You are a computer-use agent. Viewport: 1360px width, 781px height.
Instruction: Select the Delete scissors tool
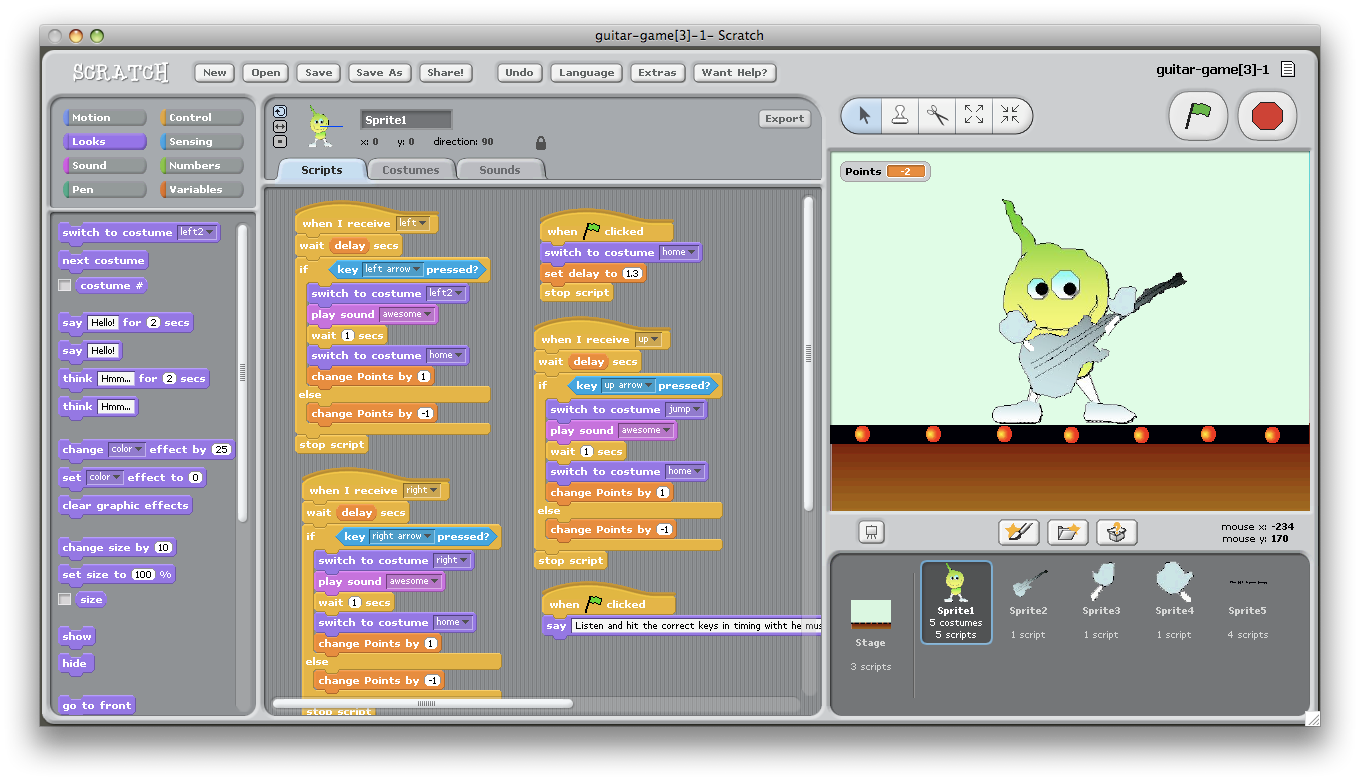click(x=937, y=116)
